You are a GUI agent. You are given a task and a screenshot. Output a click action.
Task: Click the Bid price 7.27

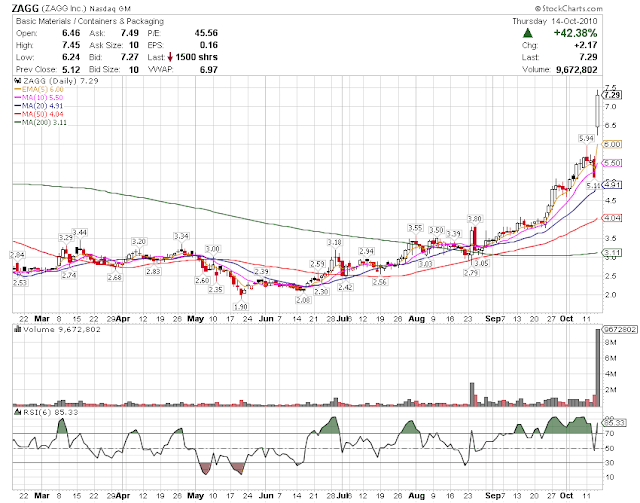[x=129, y=57]
